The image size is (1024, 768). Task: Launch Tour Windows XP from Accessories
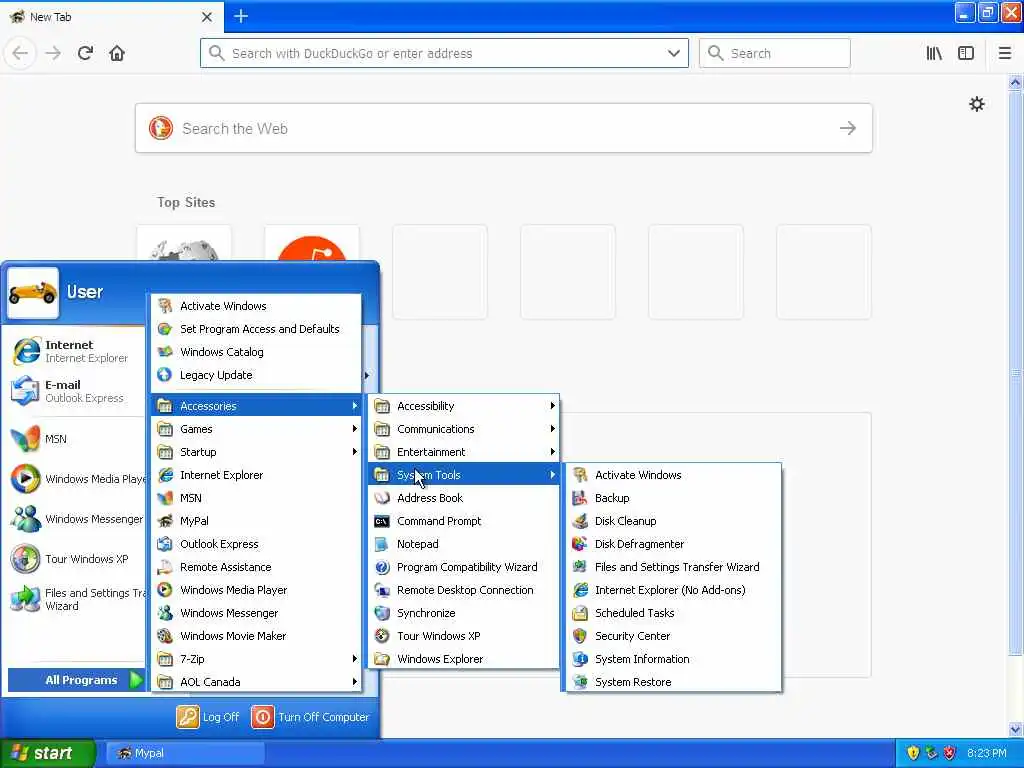(x=464, y=635)
